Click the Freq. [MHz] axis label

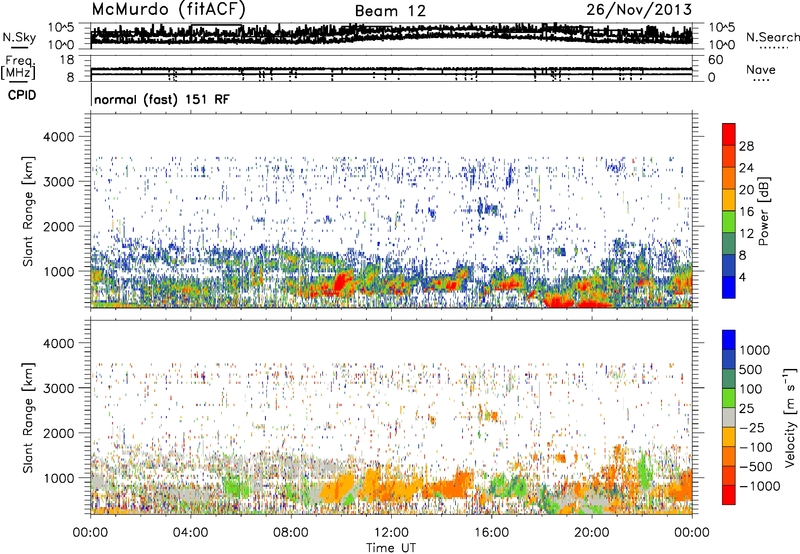click(19, 67)
